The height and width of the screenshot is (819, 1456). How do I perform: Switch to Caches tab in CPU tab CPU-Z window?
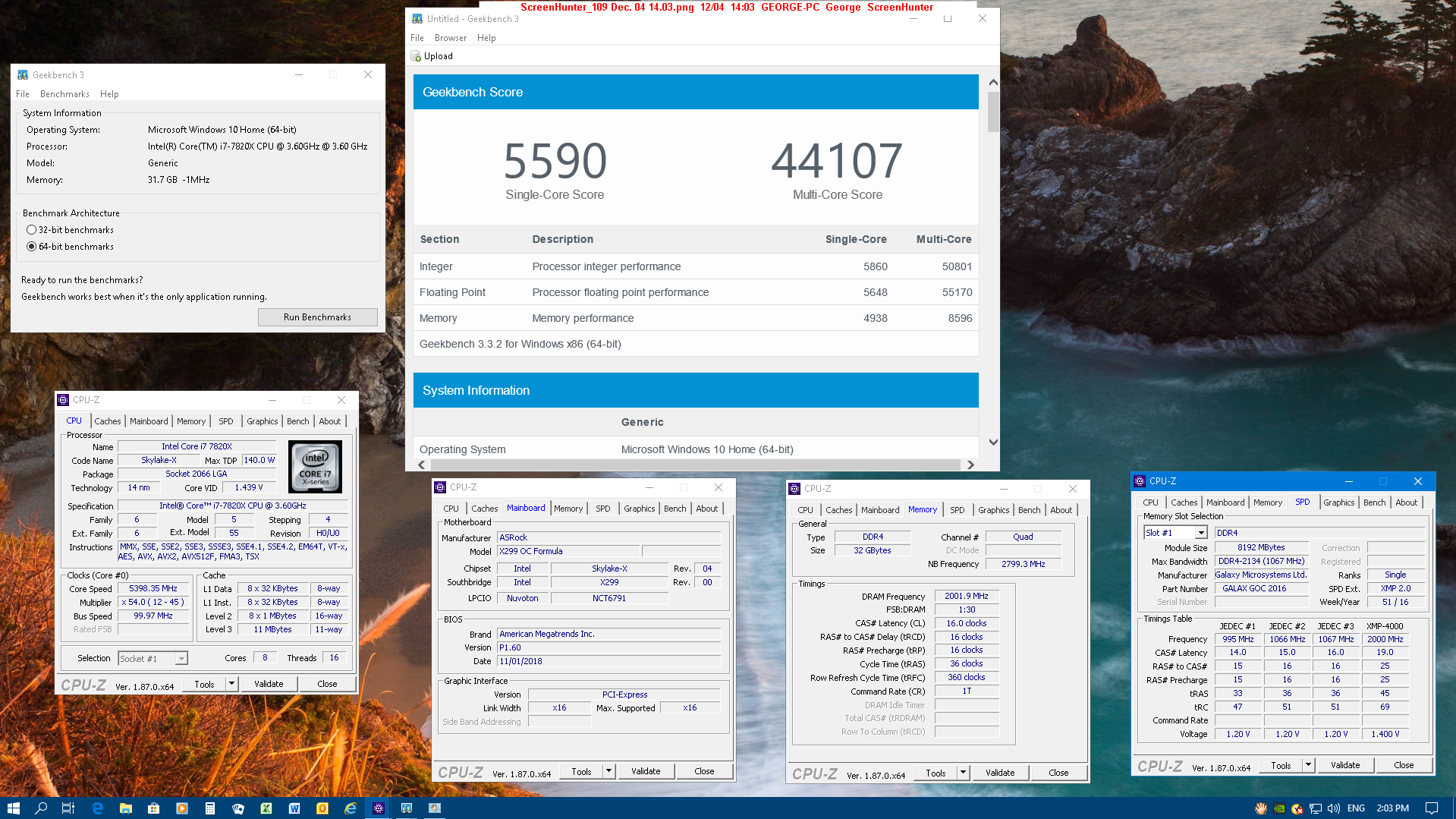tap(107, 421)
